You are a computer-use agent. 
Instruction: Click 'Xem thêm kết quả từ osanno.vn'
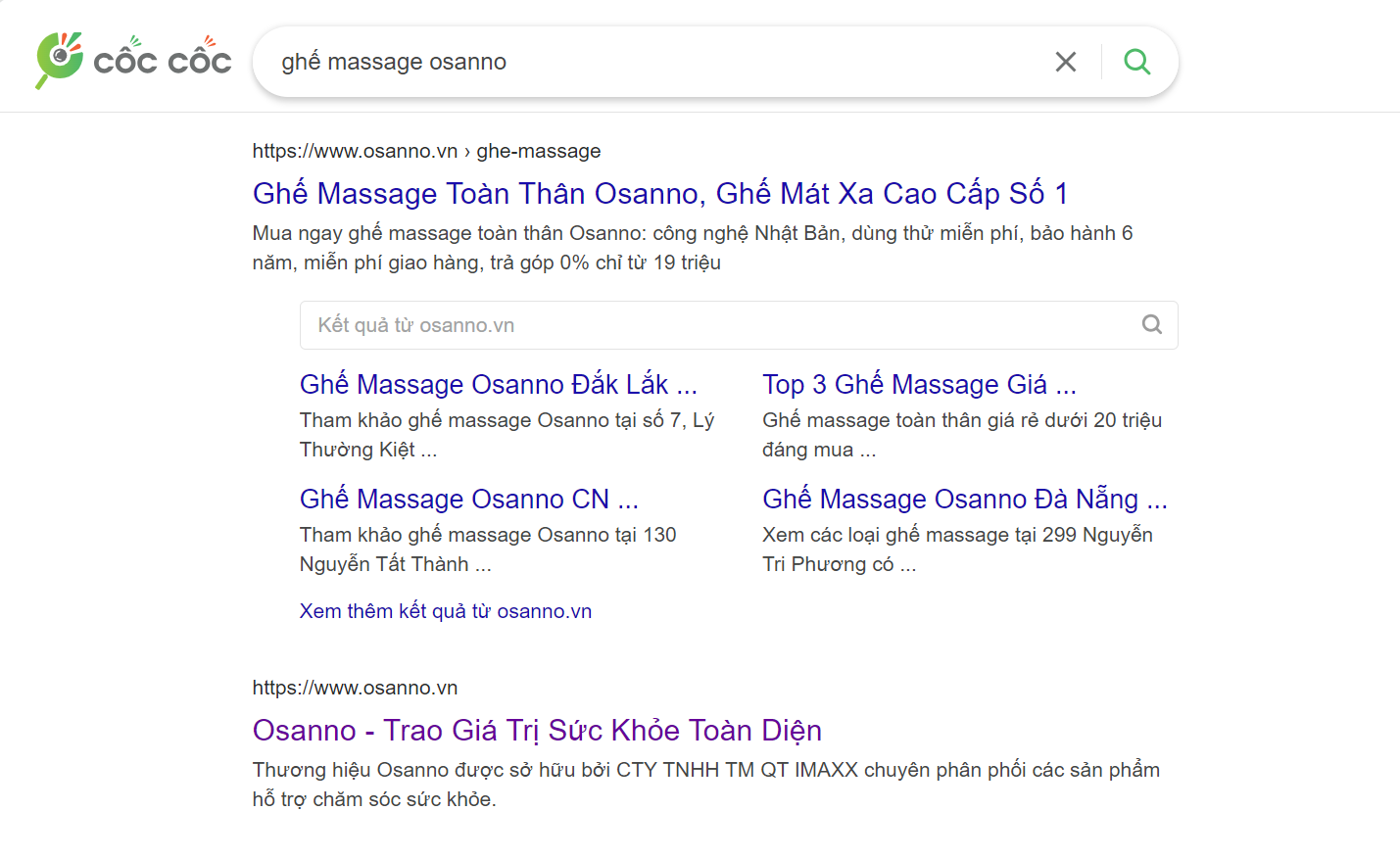446,610
